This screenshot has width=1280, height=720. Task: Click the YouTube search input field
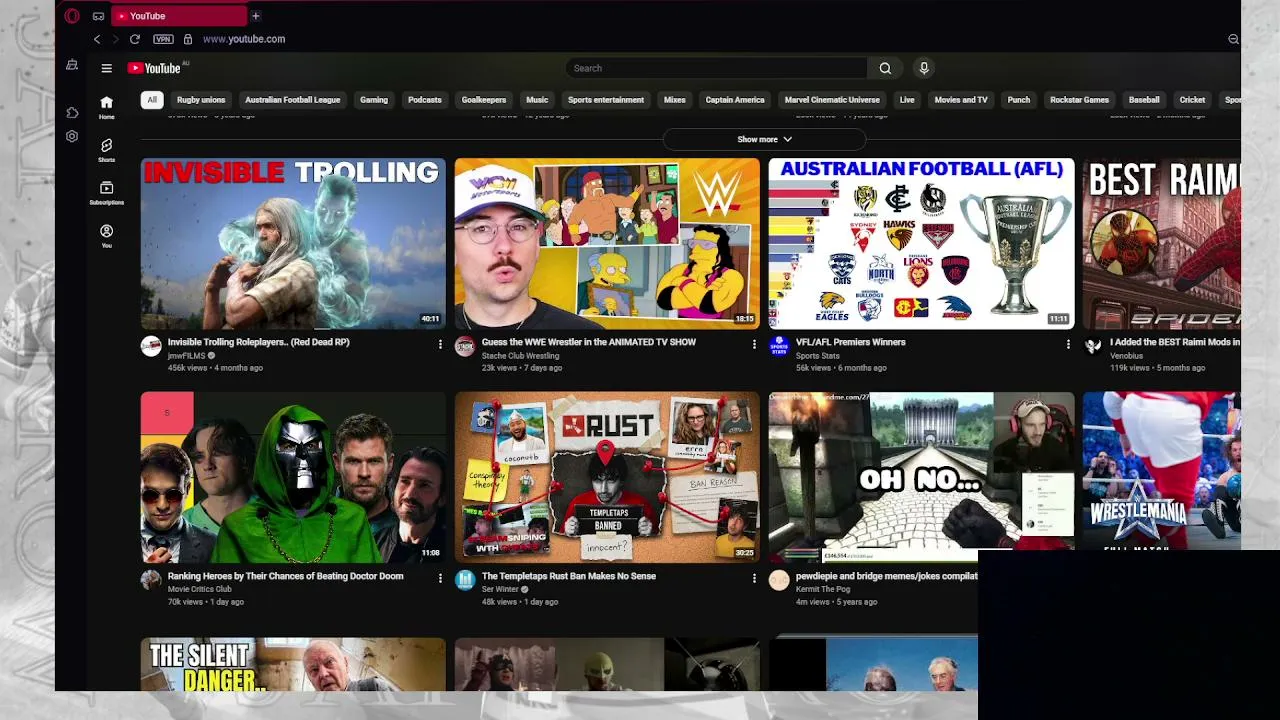[x=716, y=68]
